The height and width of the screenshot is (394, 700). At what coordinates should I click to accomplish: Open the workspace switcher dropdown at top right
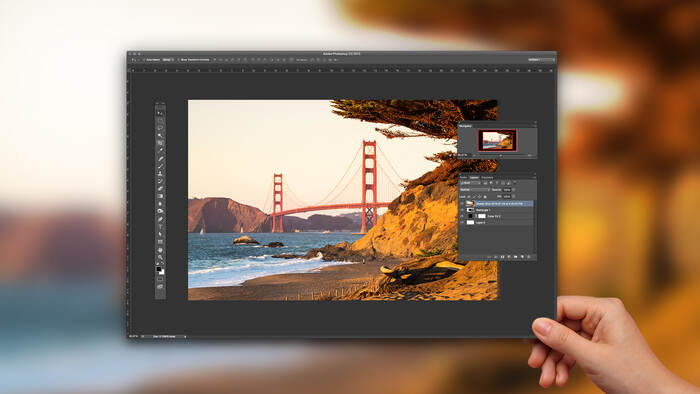coord(541,59)
